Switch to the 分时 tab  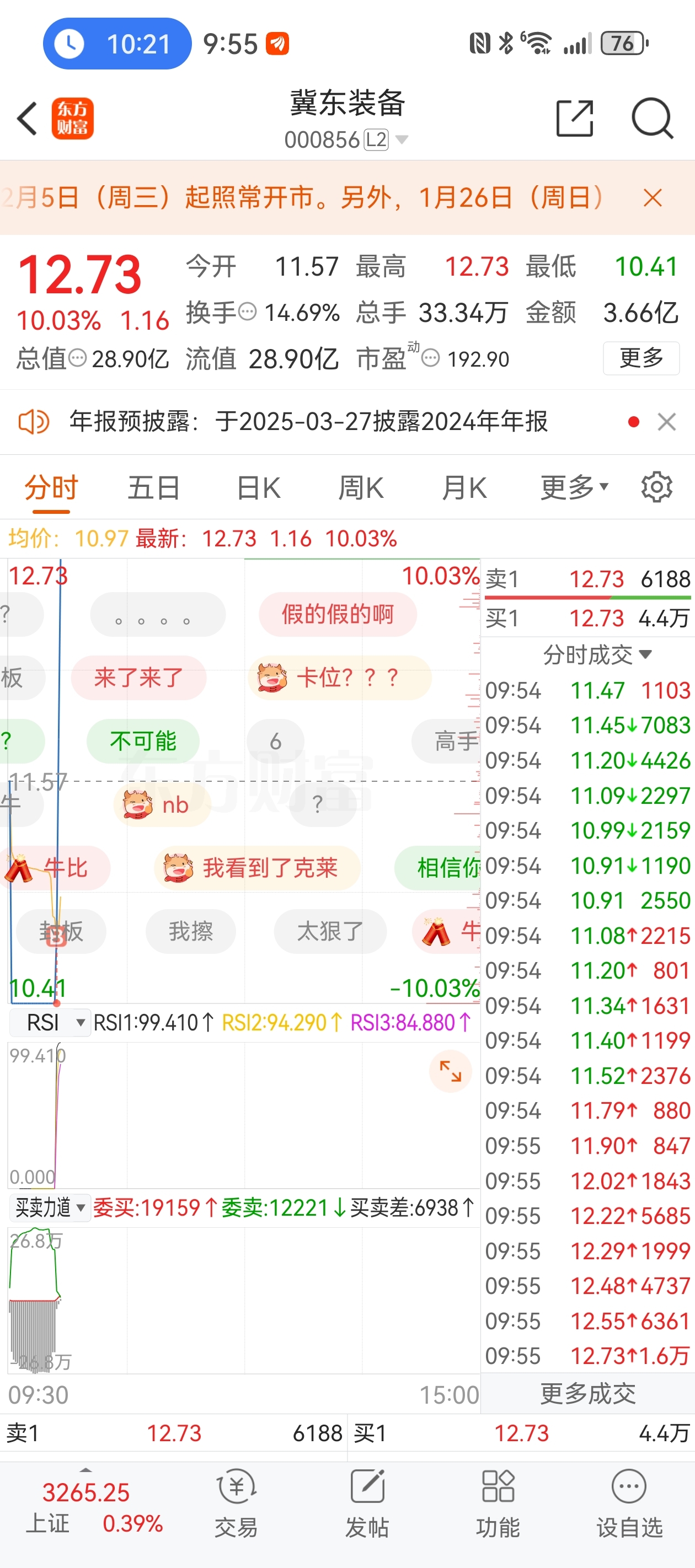(51, 487)
